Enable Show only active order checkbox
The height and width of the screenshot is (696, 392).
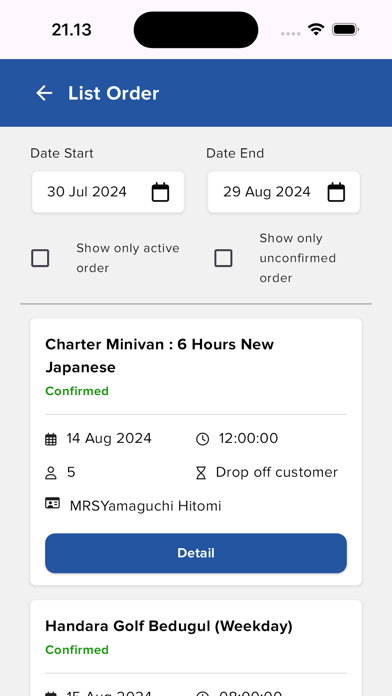(x=40, y=258)
